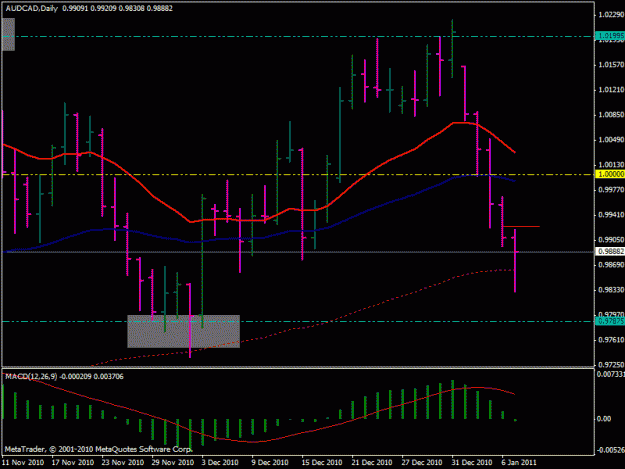
Task: Select the small gray rectangle at top-left
Action: pos(8,34)
